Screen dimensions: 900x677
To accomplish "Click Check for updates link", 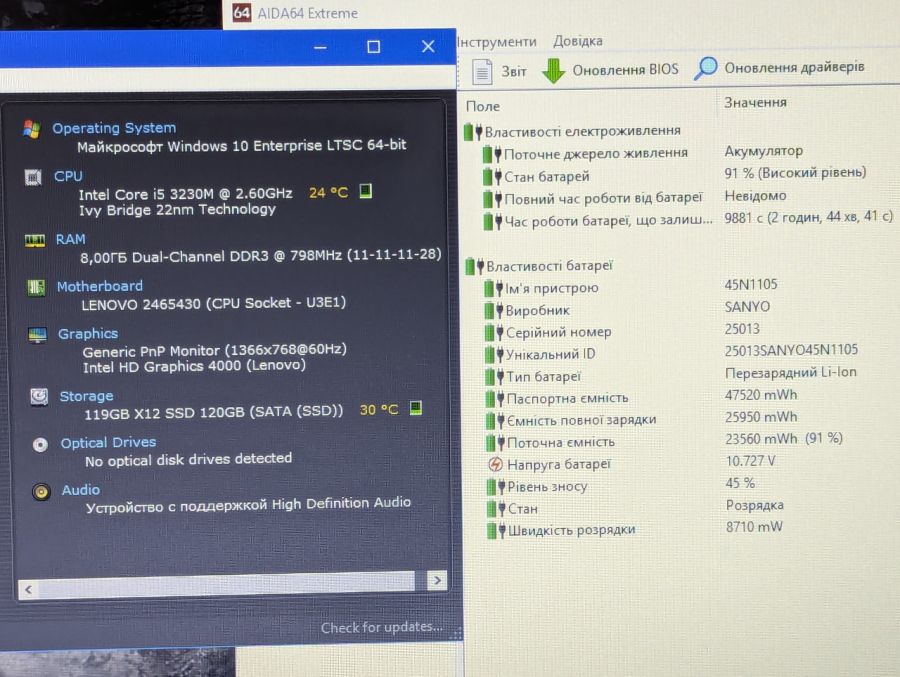I will (382, 627).
